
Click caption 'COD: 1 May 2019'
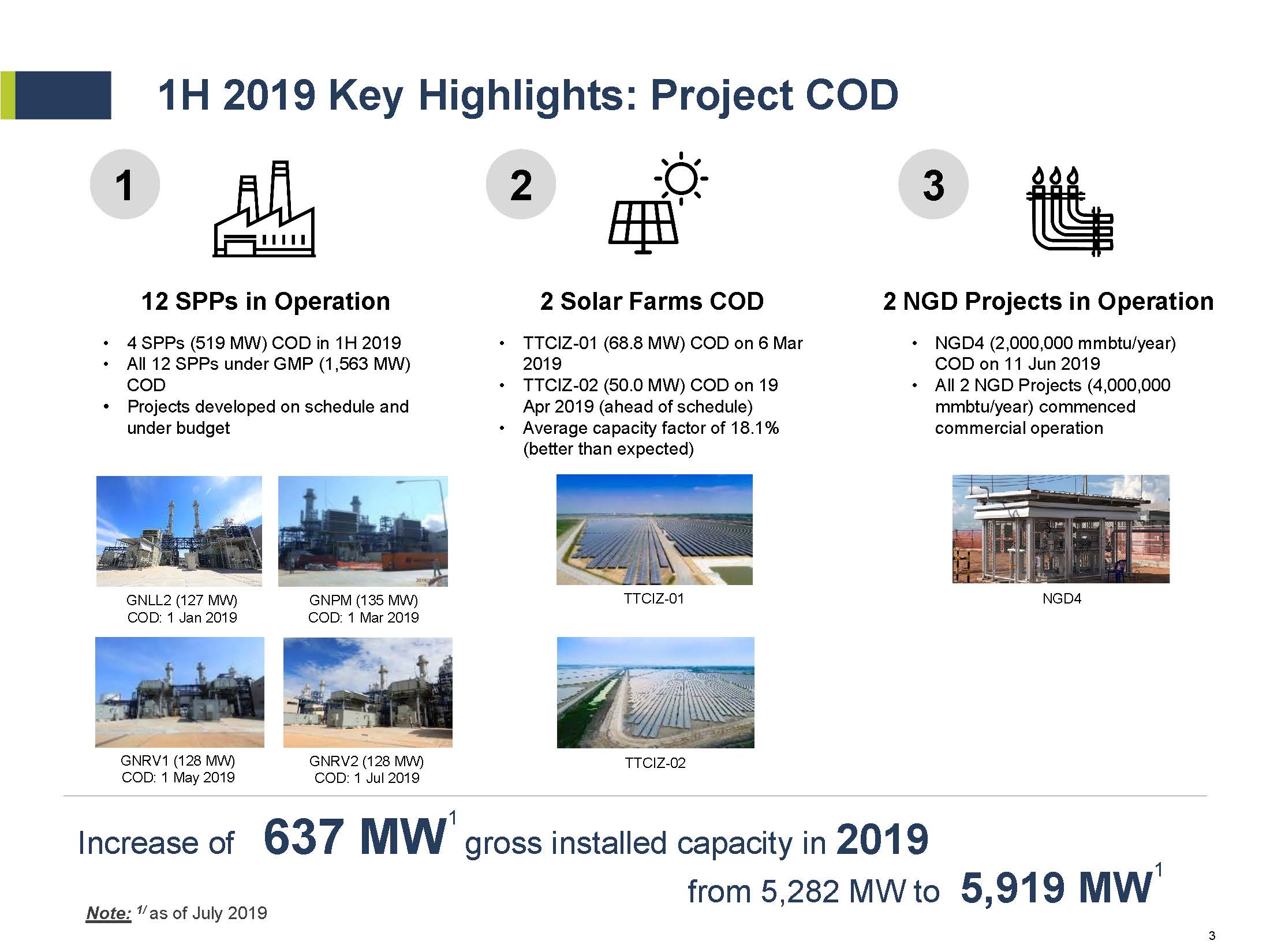click(x=178, y=777)
